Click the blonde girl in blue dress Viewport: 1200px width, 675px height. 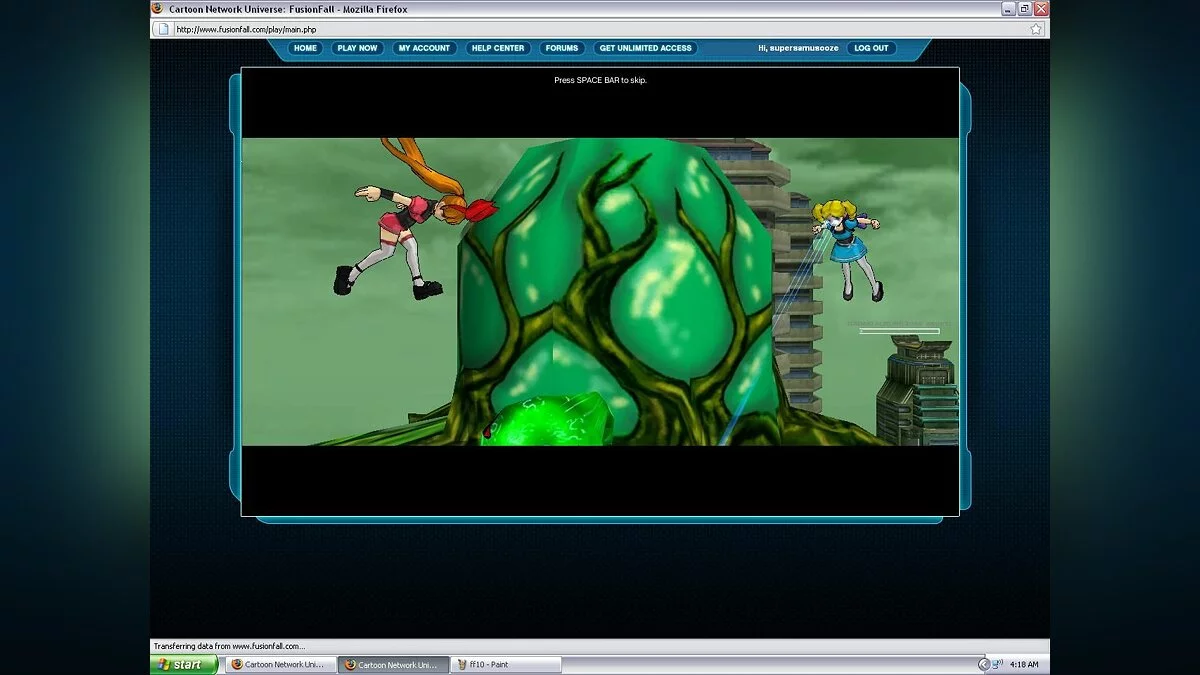click(848, 248)
